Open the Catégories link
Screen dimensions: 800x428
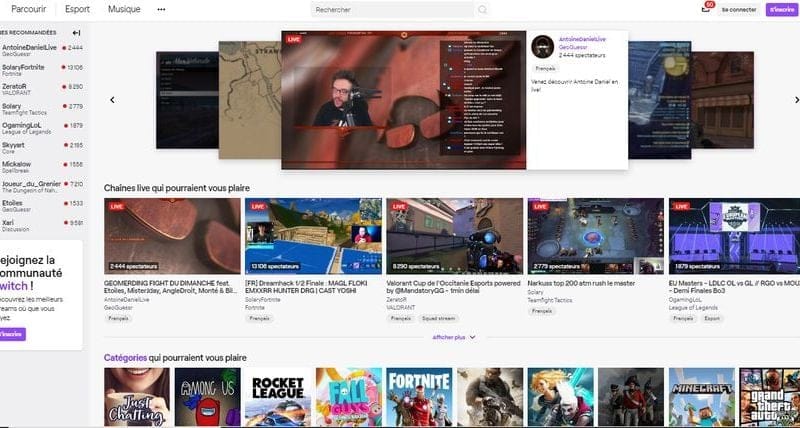(x=126, y=358)
